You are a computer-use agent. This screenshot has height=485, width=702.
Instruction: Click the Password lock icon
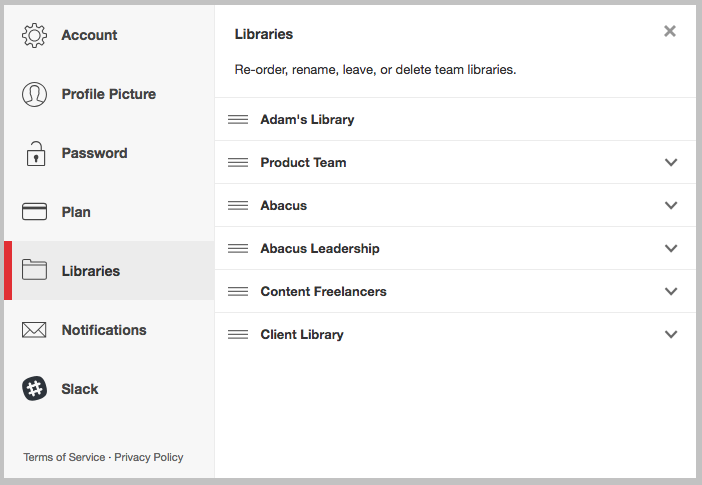36,154
